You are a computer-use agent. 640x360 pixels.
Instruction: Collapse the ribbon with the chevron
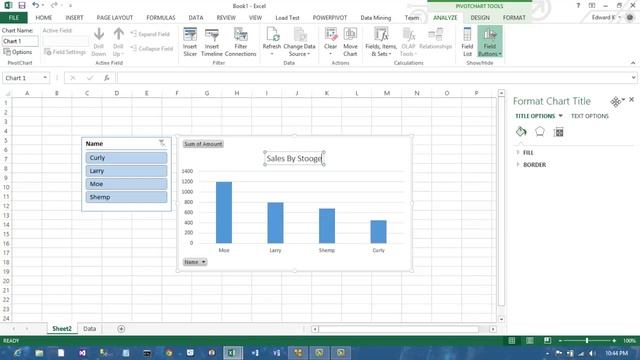coord(633,63)
